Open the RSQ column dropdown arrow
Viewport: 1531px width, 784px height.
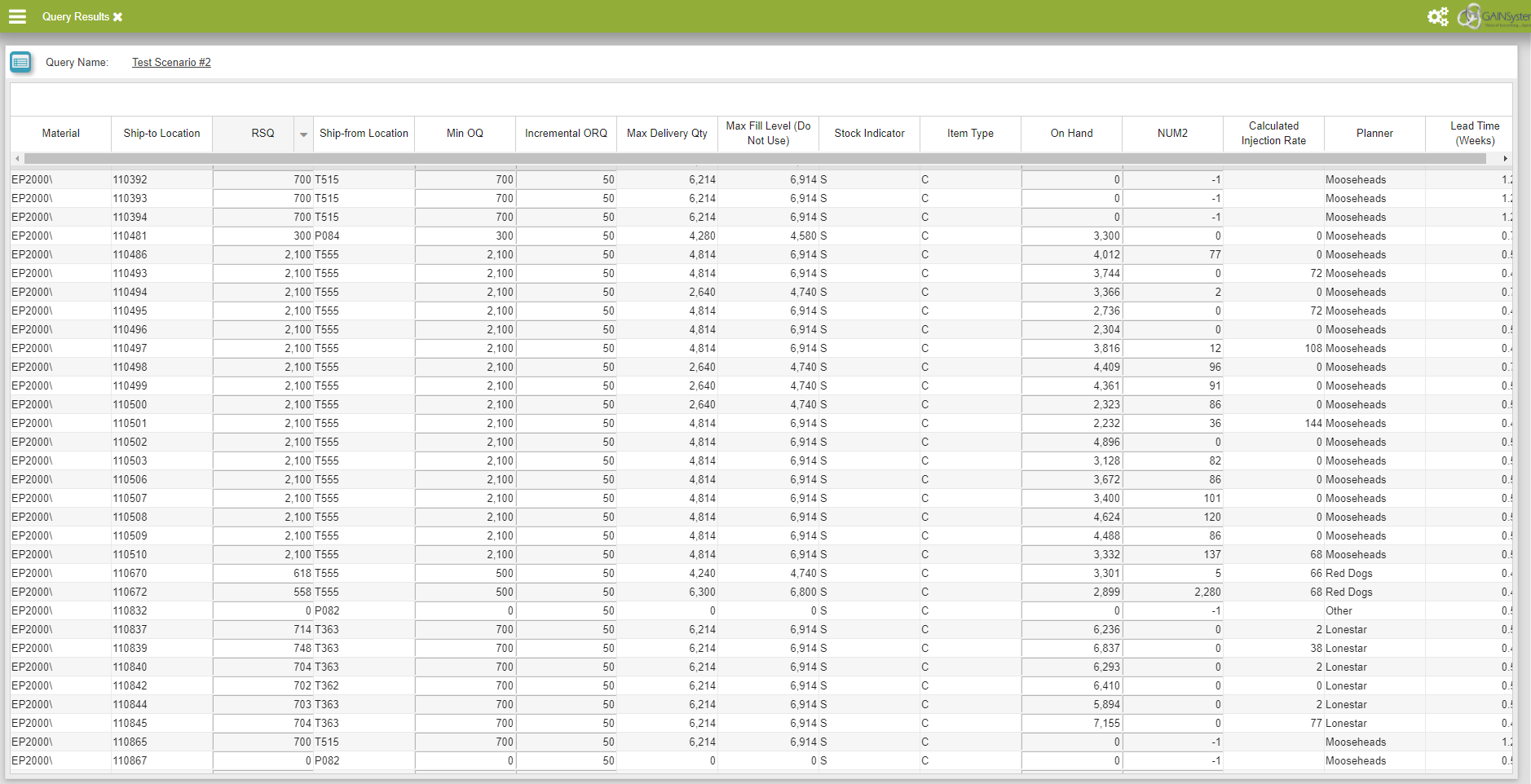303,134
